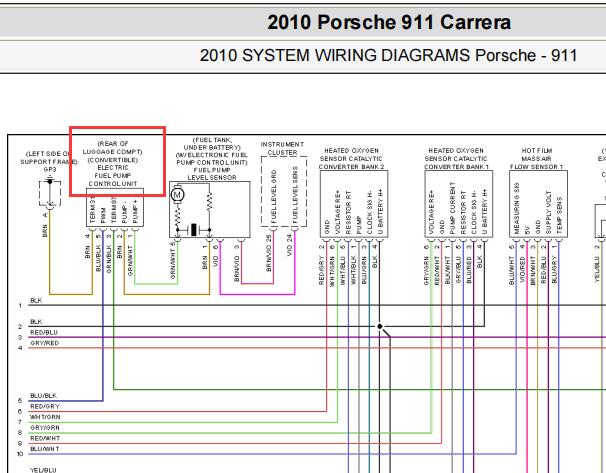Click the "BLK" wire label on row 1
The image size is (606, 473).
[36, 300]
